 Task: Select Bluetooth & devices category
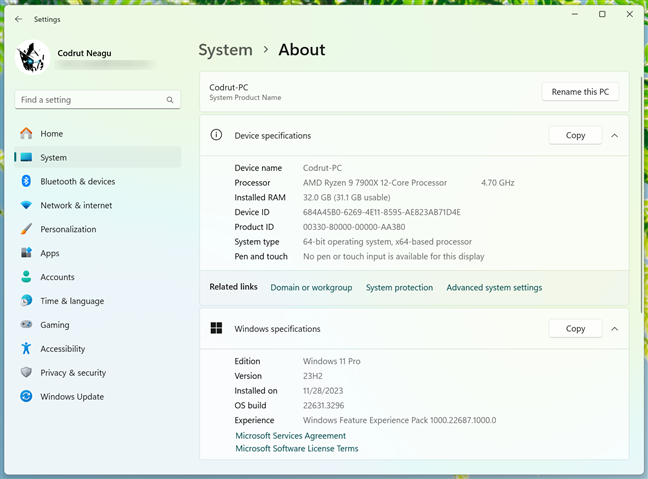click(x=98, y=181)
